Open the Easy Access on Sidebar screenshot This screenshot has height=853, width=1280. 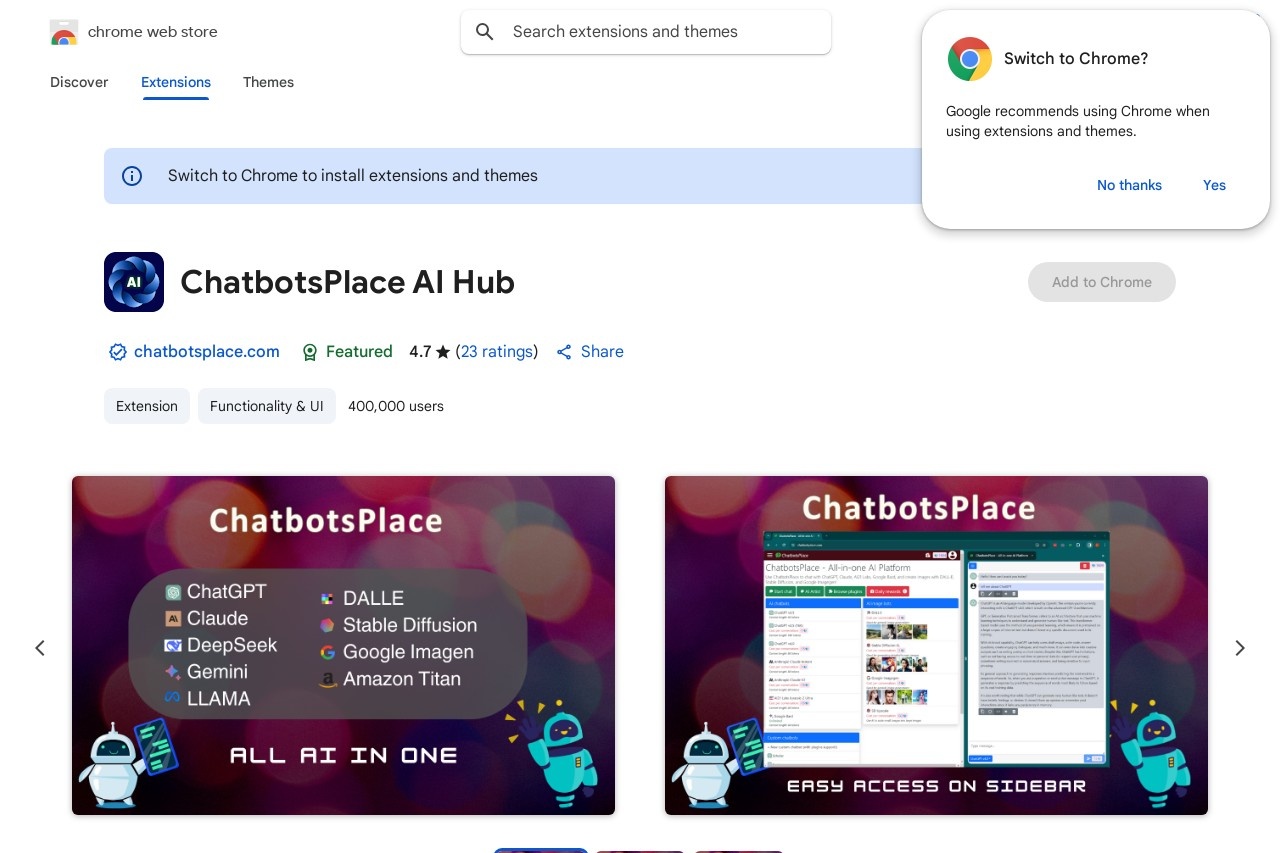click(936, 645)
